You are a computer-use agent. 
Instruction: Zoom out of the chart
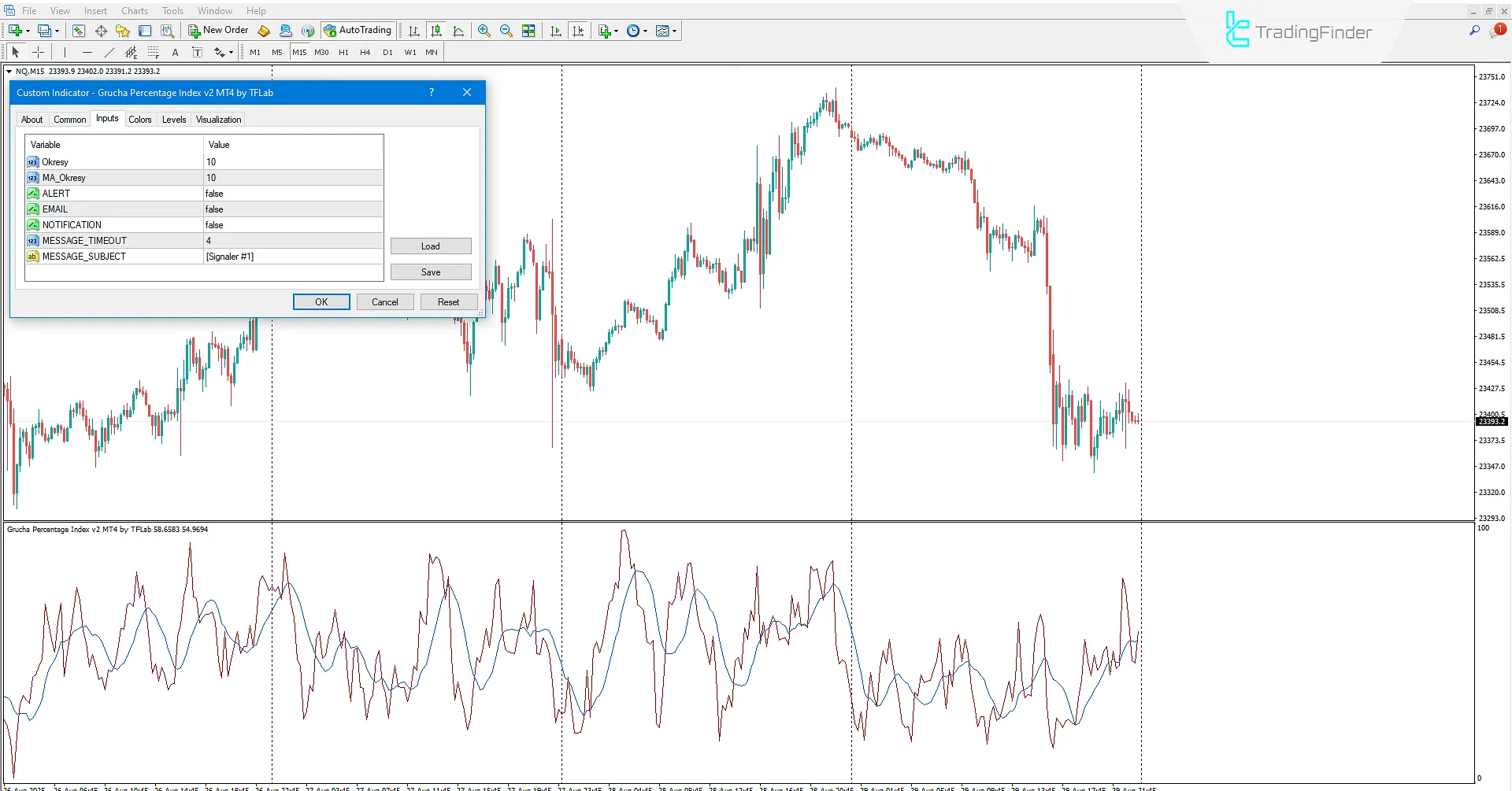pos(505,31)
